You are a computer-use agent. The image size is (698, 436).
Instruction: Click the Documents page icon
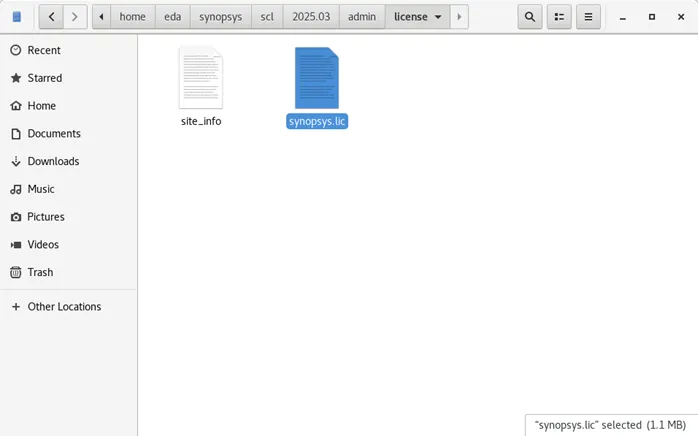[16, 134]
